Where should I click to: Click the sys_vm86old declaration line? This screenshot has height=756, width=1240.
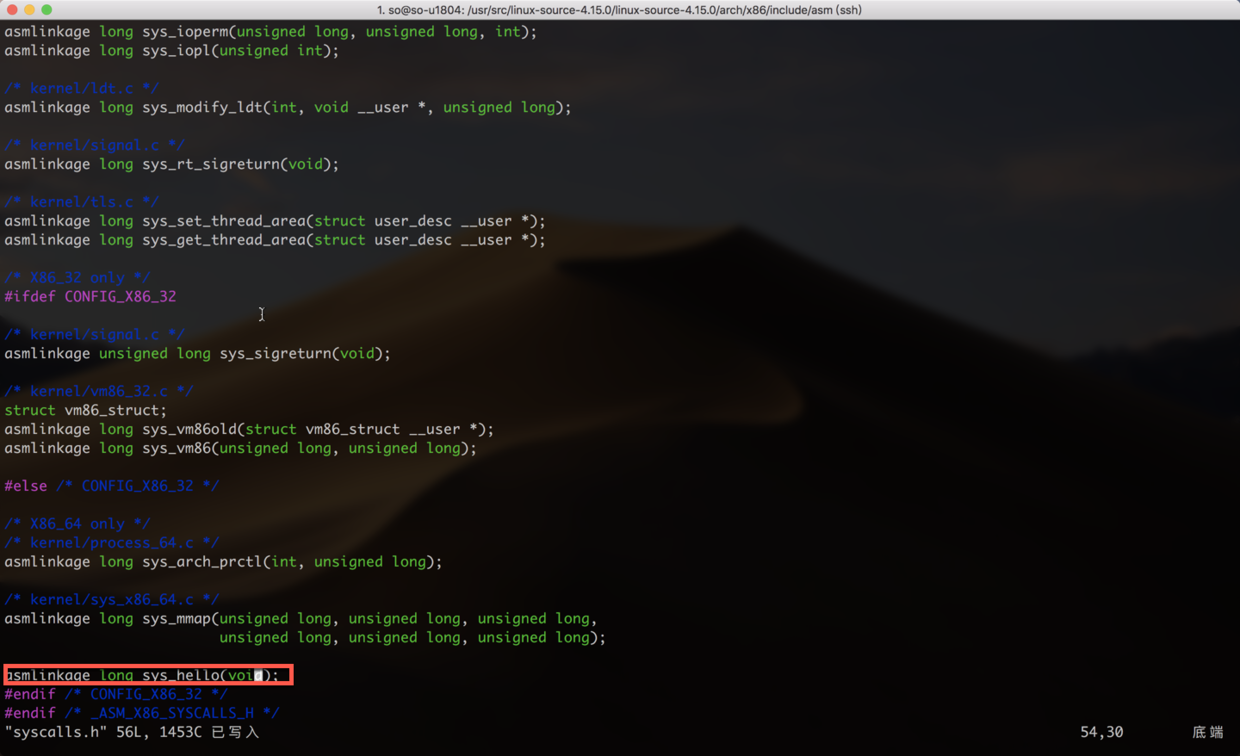(x=249, y=430)
